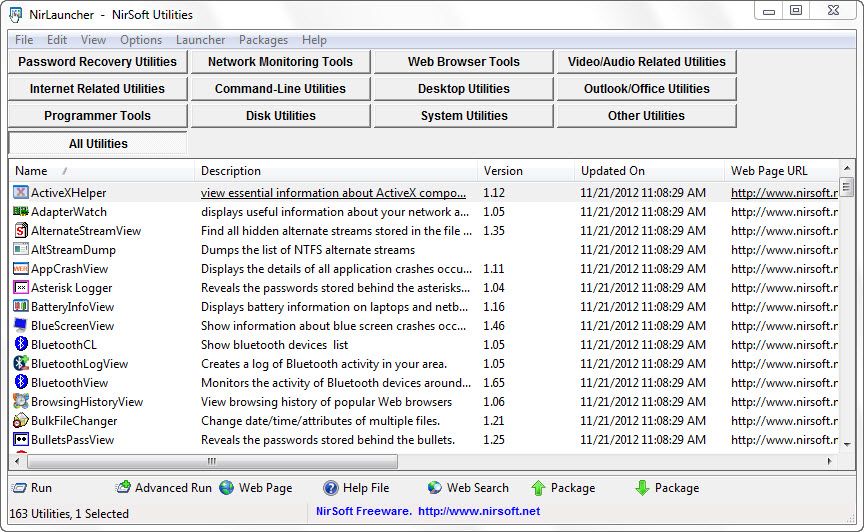Open the Edit menu
Image resolution: width=864 pixels, height=532 pixels.
pos(57,40)
